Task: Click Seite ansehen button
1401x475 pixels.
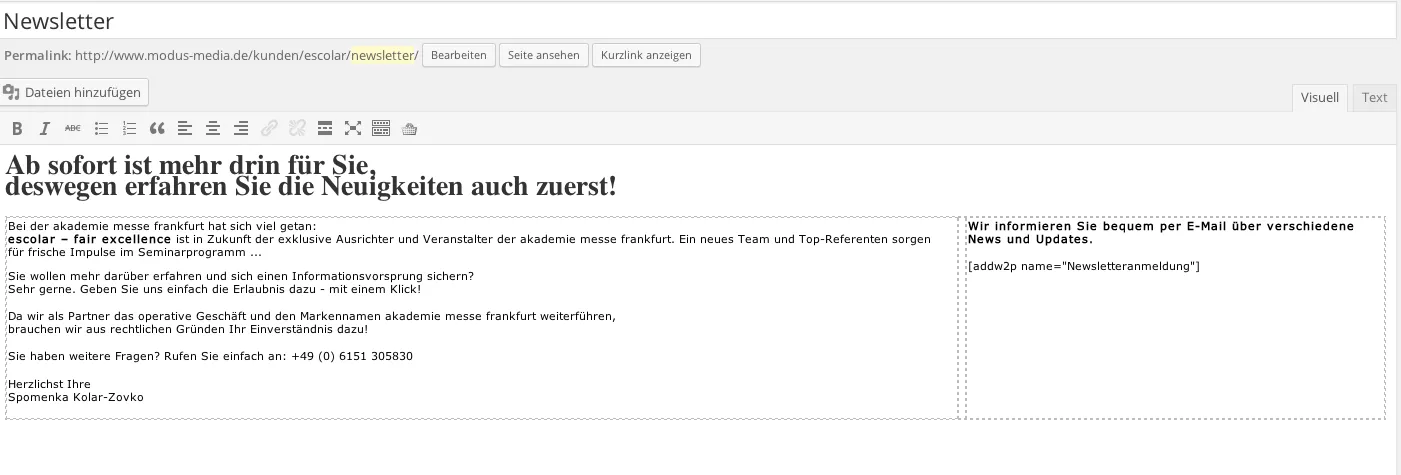Action: coord(544,55)
